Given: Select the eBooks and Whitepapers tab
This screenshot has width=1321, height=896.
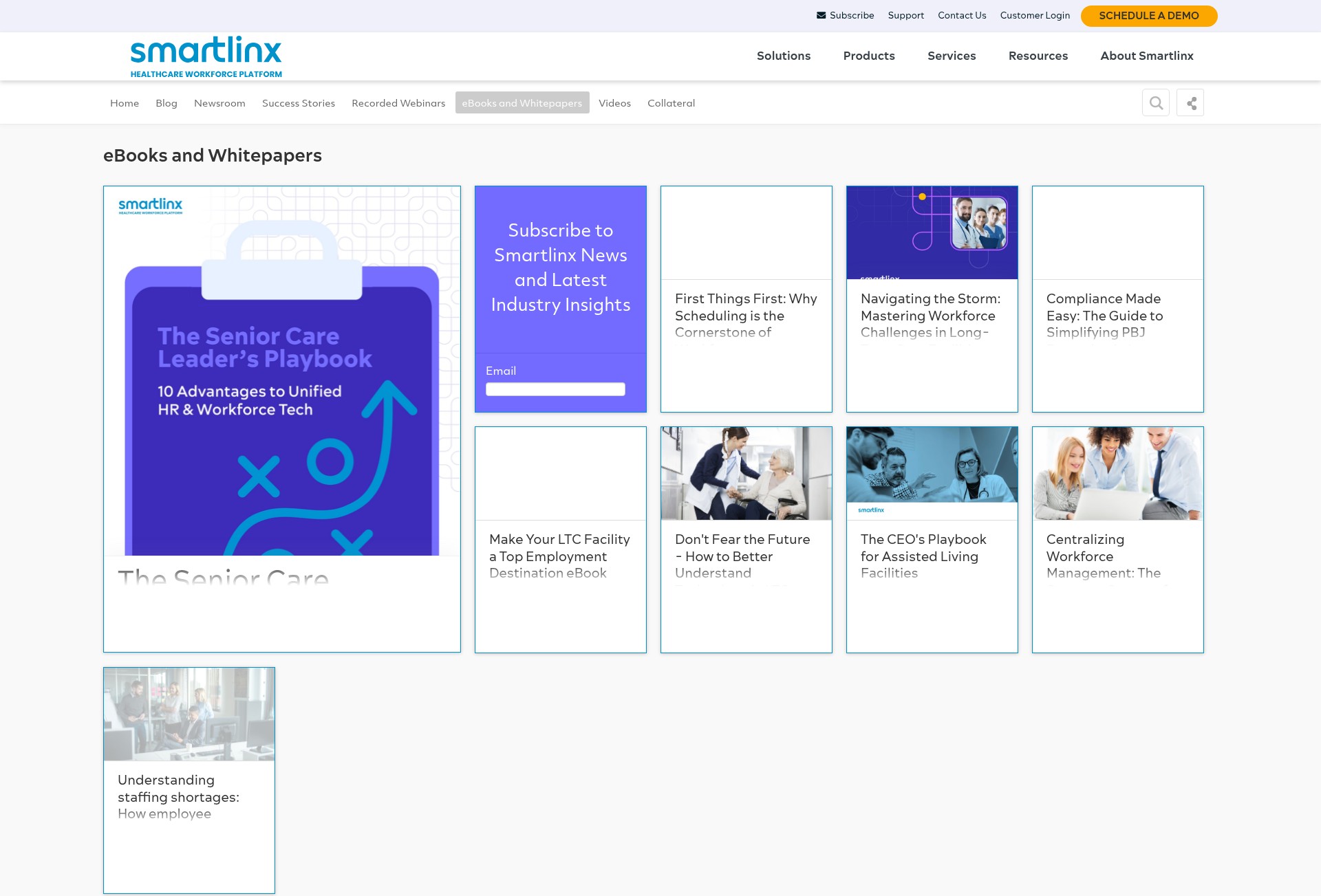Looking at the screenshot, I should click(x=522, y=103).
